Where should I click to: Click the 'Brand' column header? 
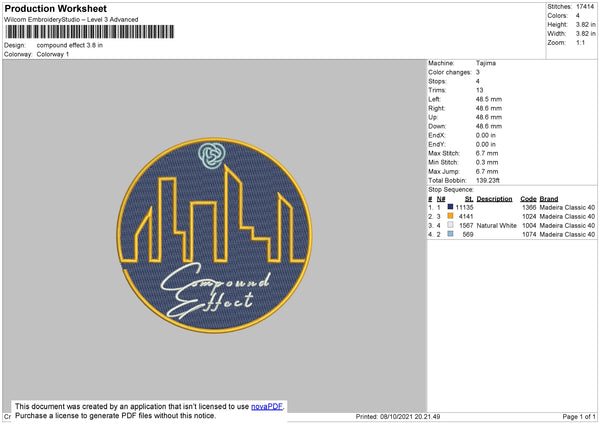549,199
